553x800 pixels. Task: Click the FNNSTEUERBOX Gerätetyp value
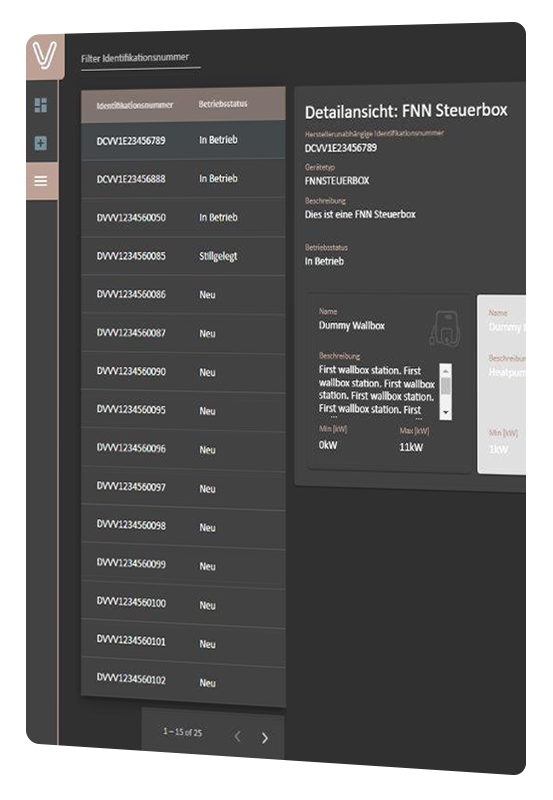click(337, 181)
